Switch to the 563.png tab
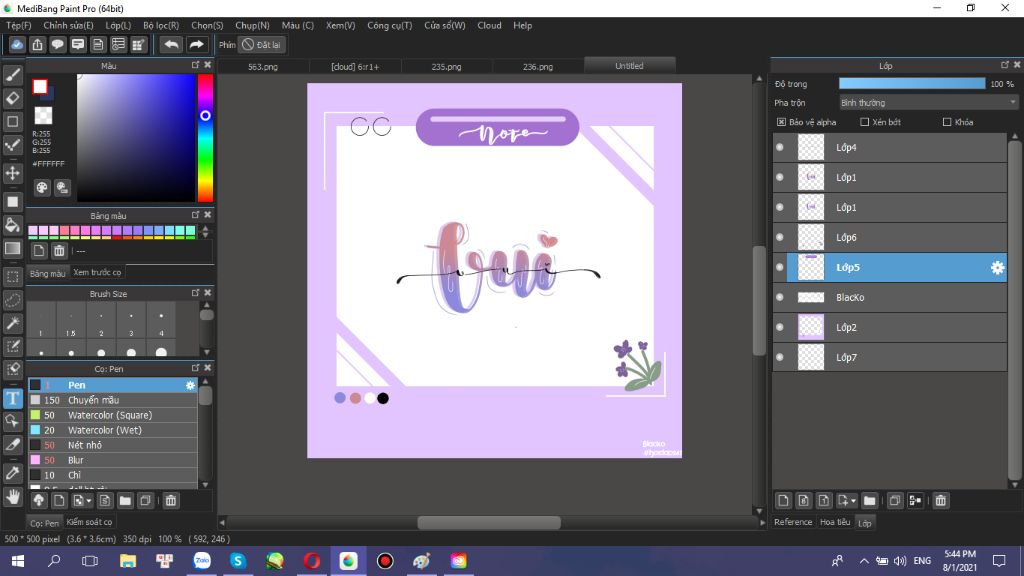This screenshot has width=1024, height=576. pos(263,66)
